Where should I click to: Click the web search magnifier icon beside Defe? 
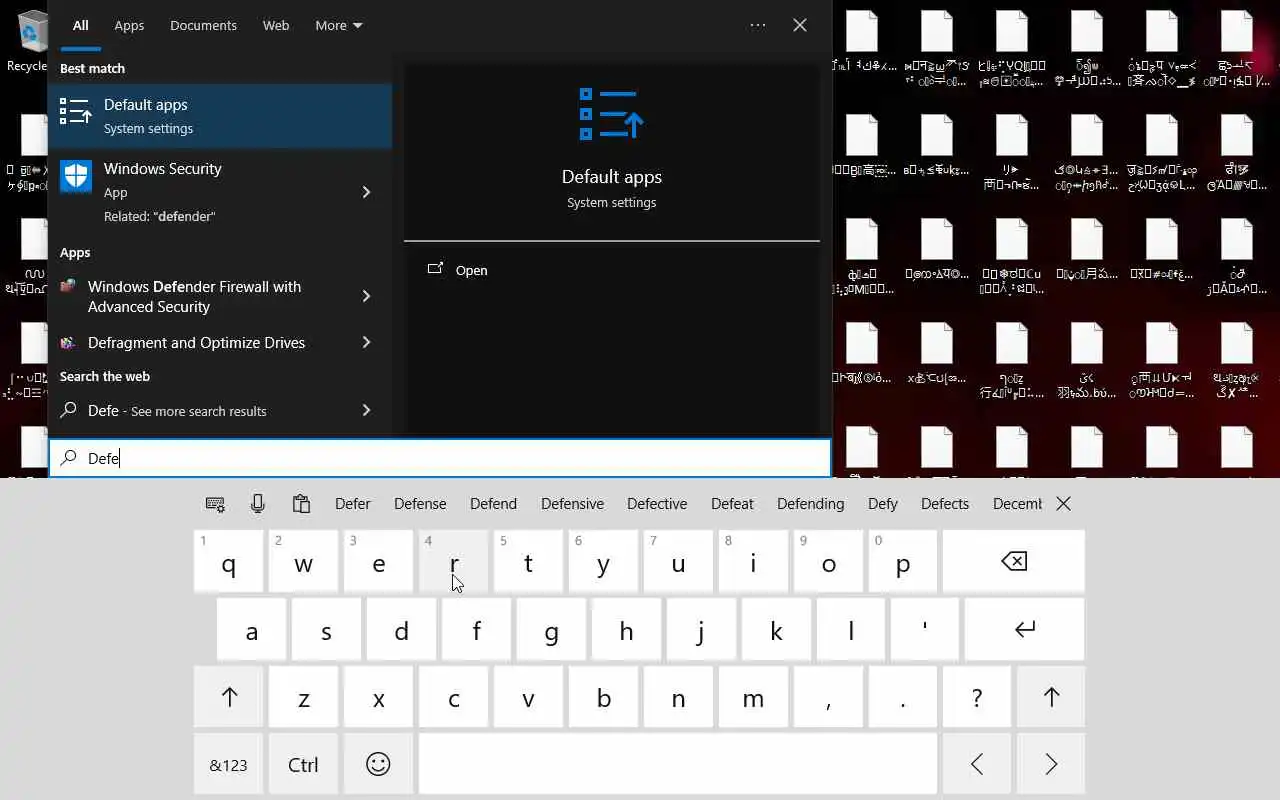[68, 410]
